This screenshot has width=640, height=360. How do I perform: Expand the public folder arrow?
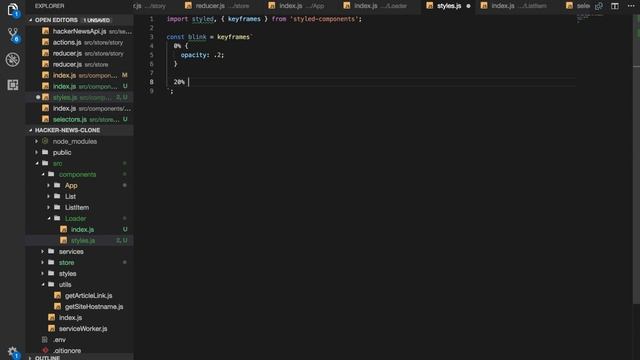(x=37, y=152)
